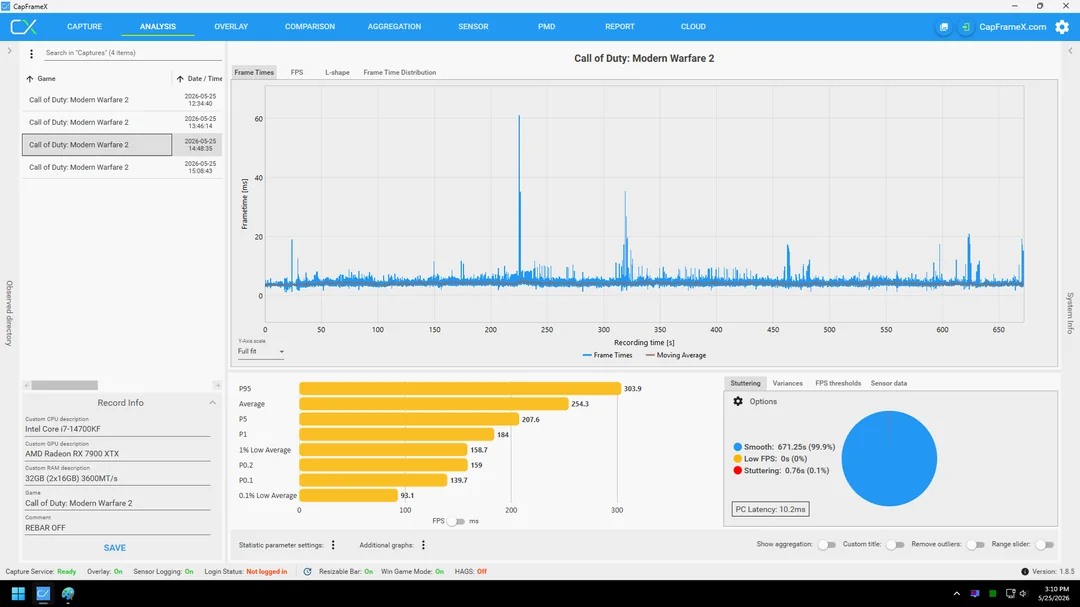This screenshot has height=607, width=1080.
Task: Sort captures by Date / Time arrow
Action: click(x=180, y=79)
